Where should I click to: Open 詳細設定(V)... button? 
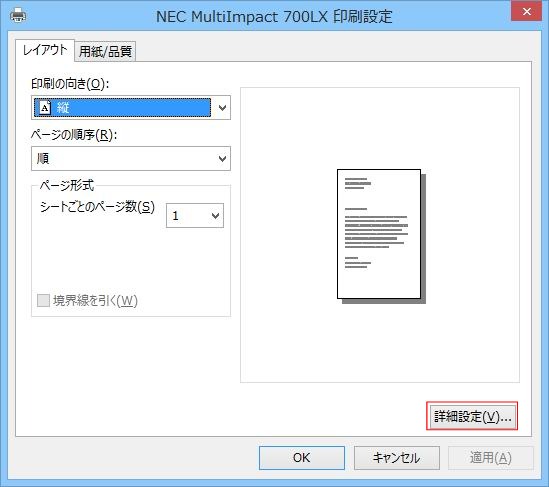click(x=472, y=416)
